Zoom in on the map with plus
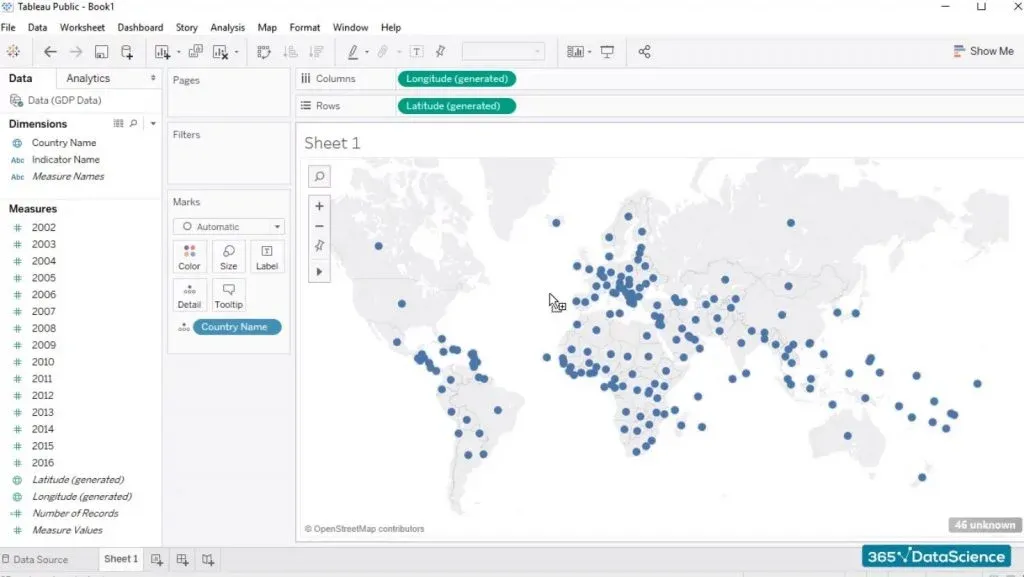 pyautogui.click(x=319, y=206)
